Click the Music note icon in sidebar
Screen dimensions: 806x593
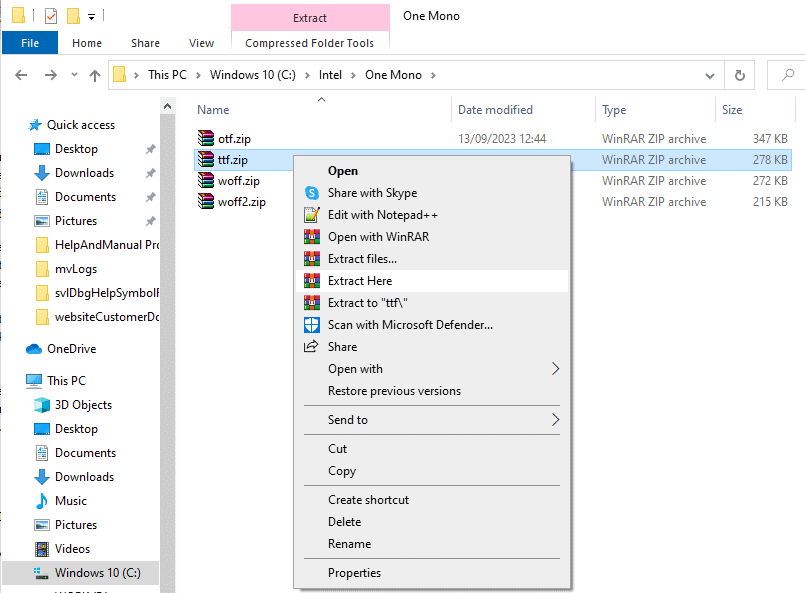[x=42, y=501]
